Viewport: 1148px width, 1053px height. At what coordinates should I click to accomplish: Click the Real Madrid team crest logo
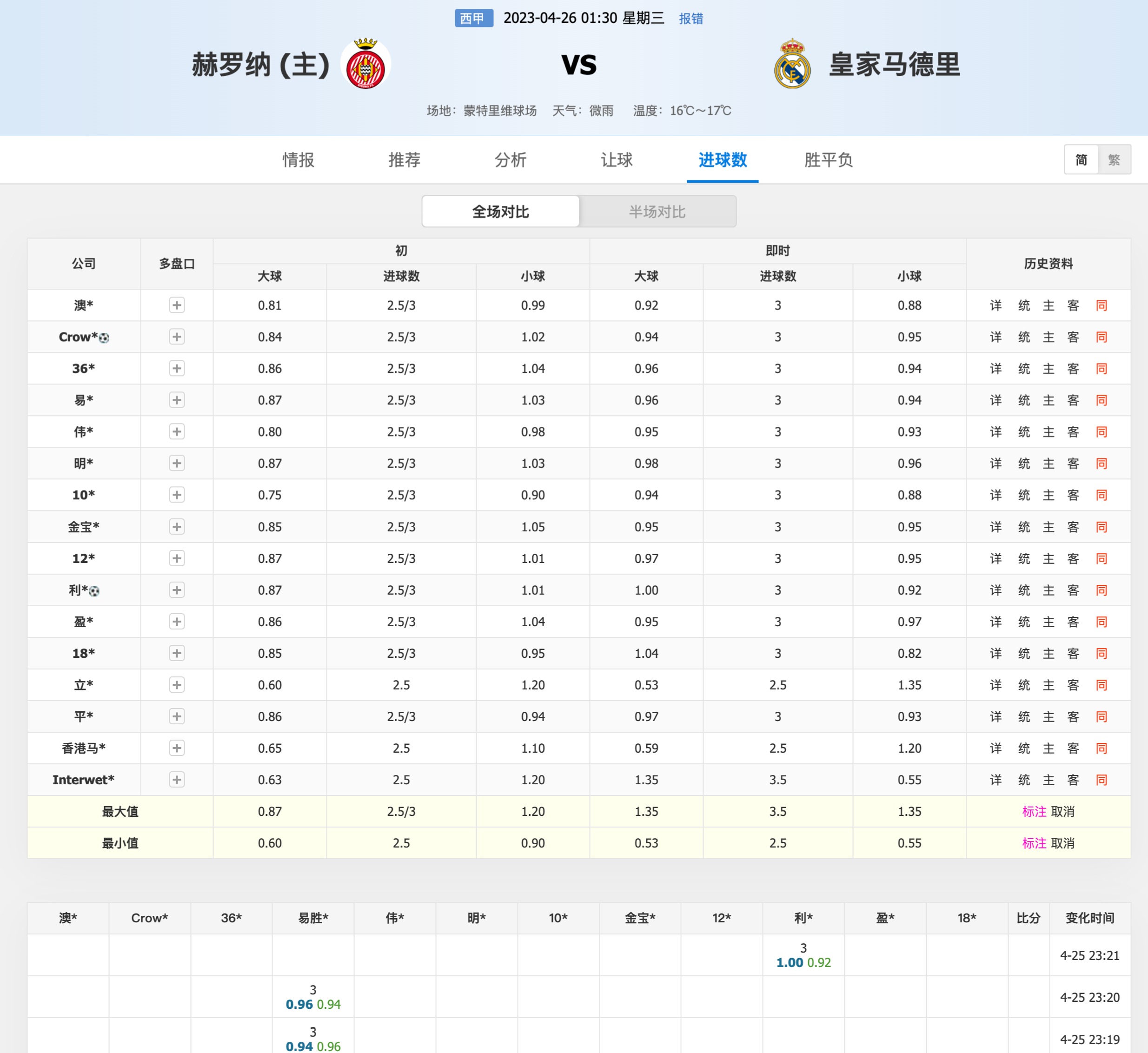pos(792,64)
